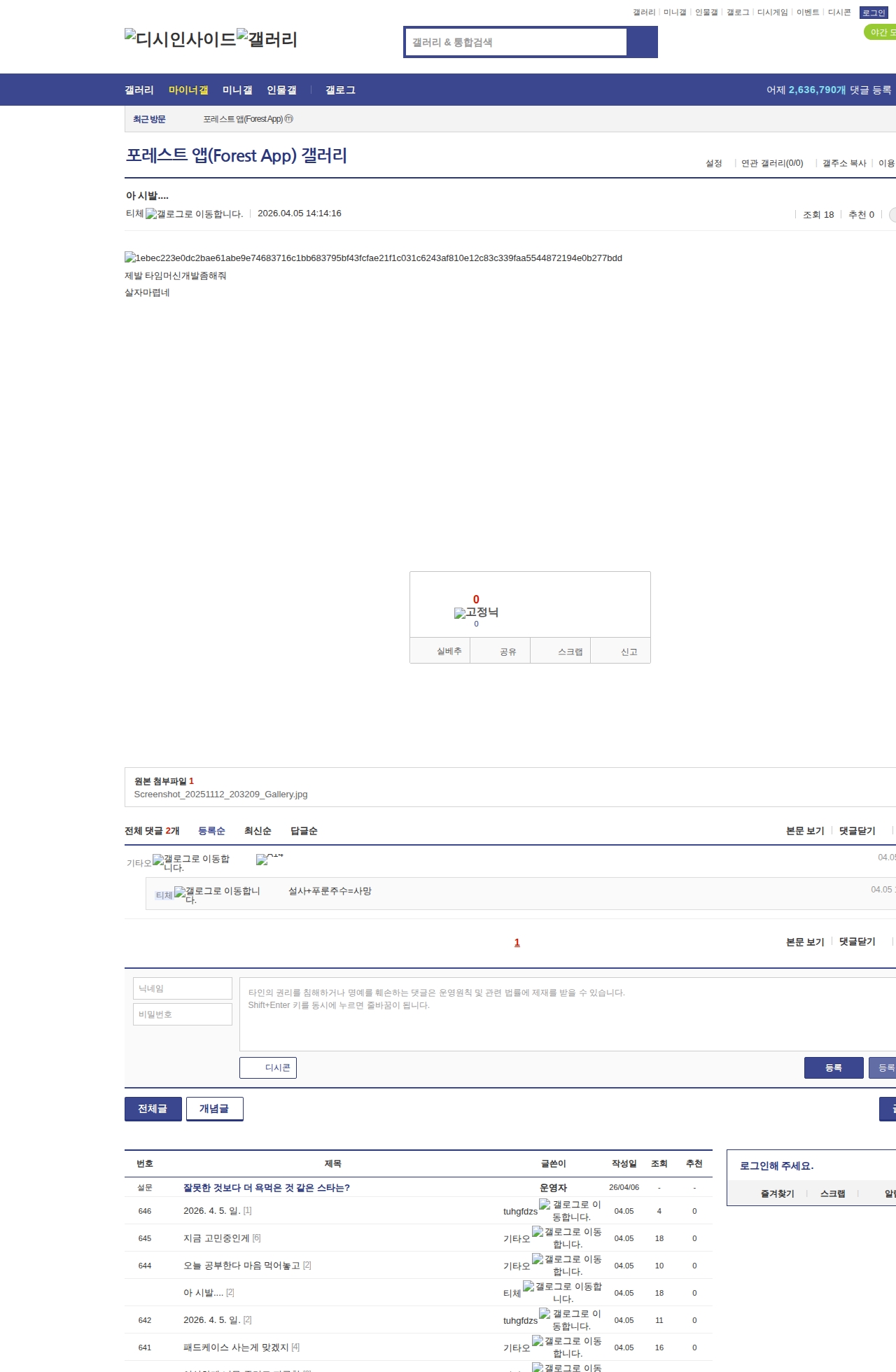Open 디시게임 from the top utility links
896x1372 pixels.
click(772, 13)
